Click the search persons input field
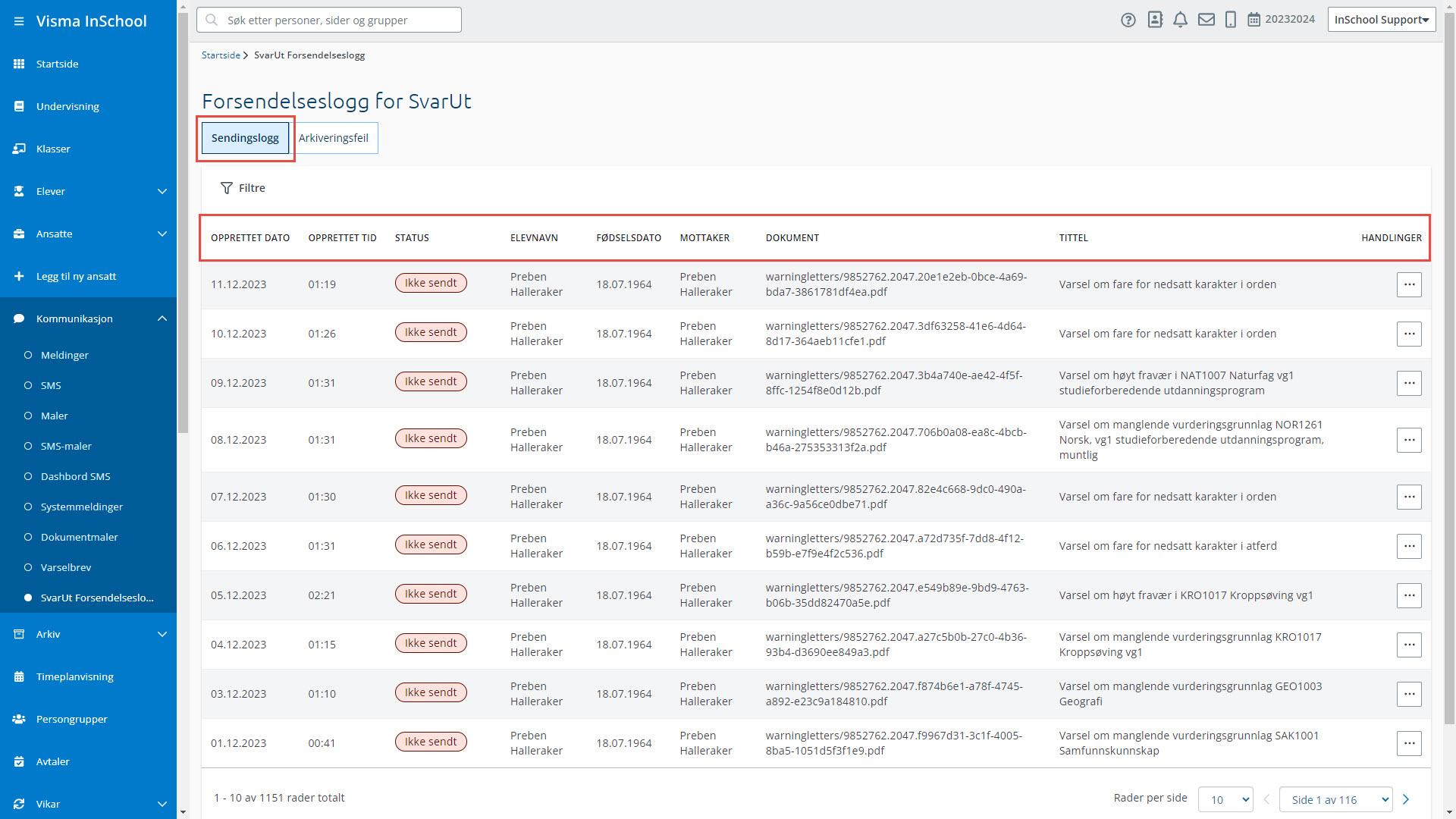The height and width of the screenshot is (819, 1456). point(329,20)
